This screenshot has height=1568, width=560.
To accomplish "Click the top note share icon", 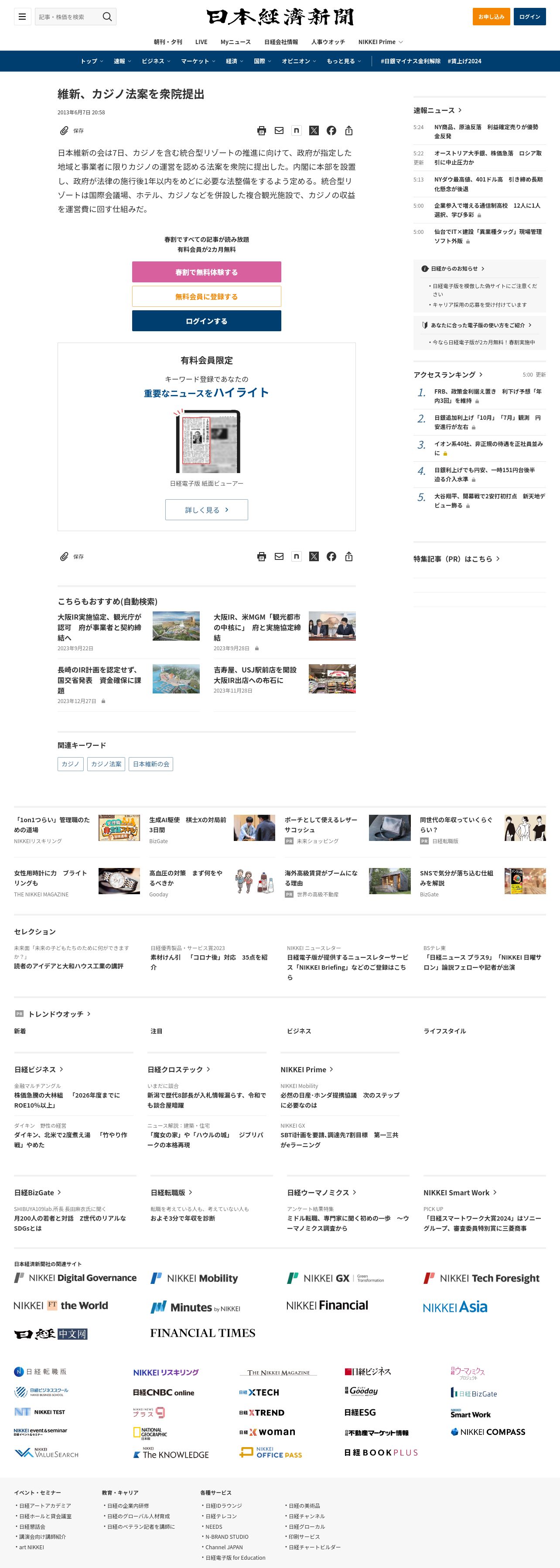I will pyautogui.click(x=296, y=130).
